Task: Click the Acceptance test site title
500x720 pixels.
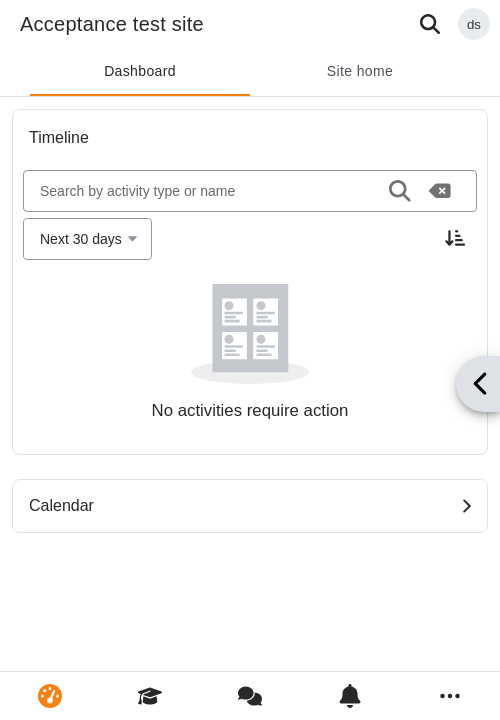Action: click(112, 24)
